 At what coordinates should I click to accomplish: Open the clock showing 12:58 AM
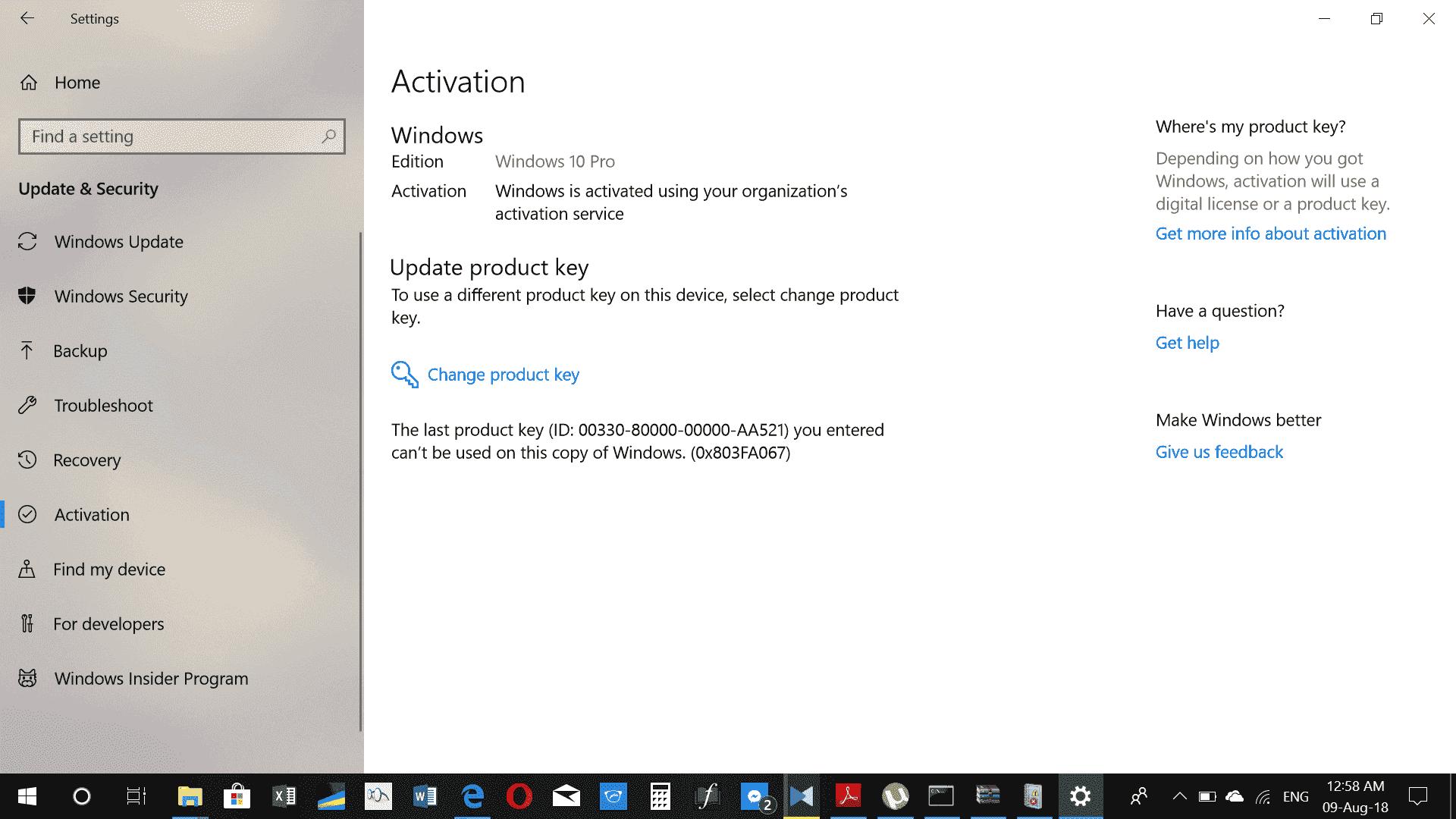pyautogui.click(x=1356, y=796)
